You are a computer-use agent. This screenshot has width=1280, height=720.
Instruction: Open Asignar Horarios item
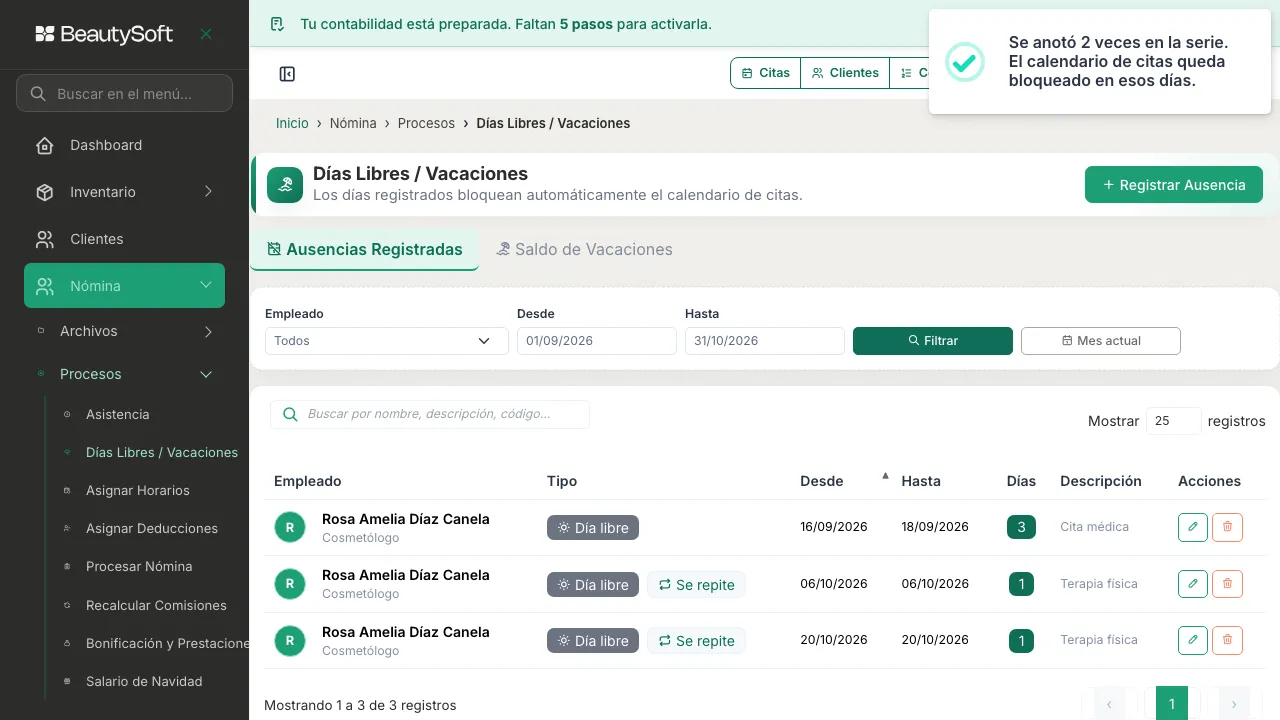[138, 490]
